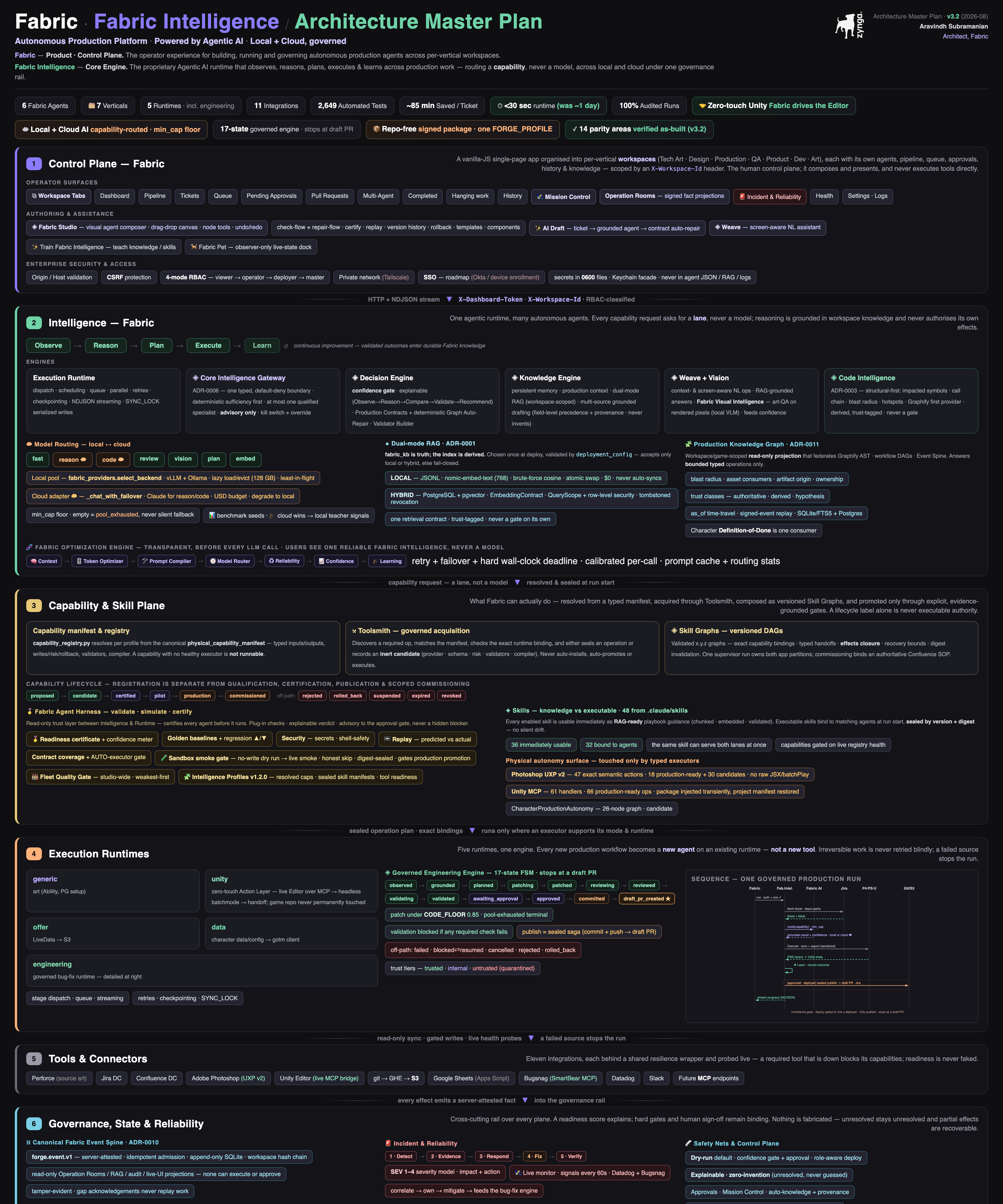Click the vision model routing lane chip
1003x1204 pixels.
pyautogui.click(x=183, y=459)
